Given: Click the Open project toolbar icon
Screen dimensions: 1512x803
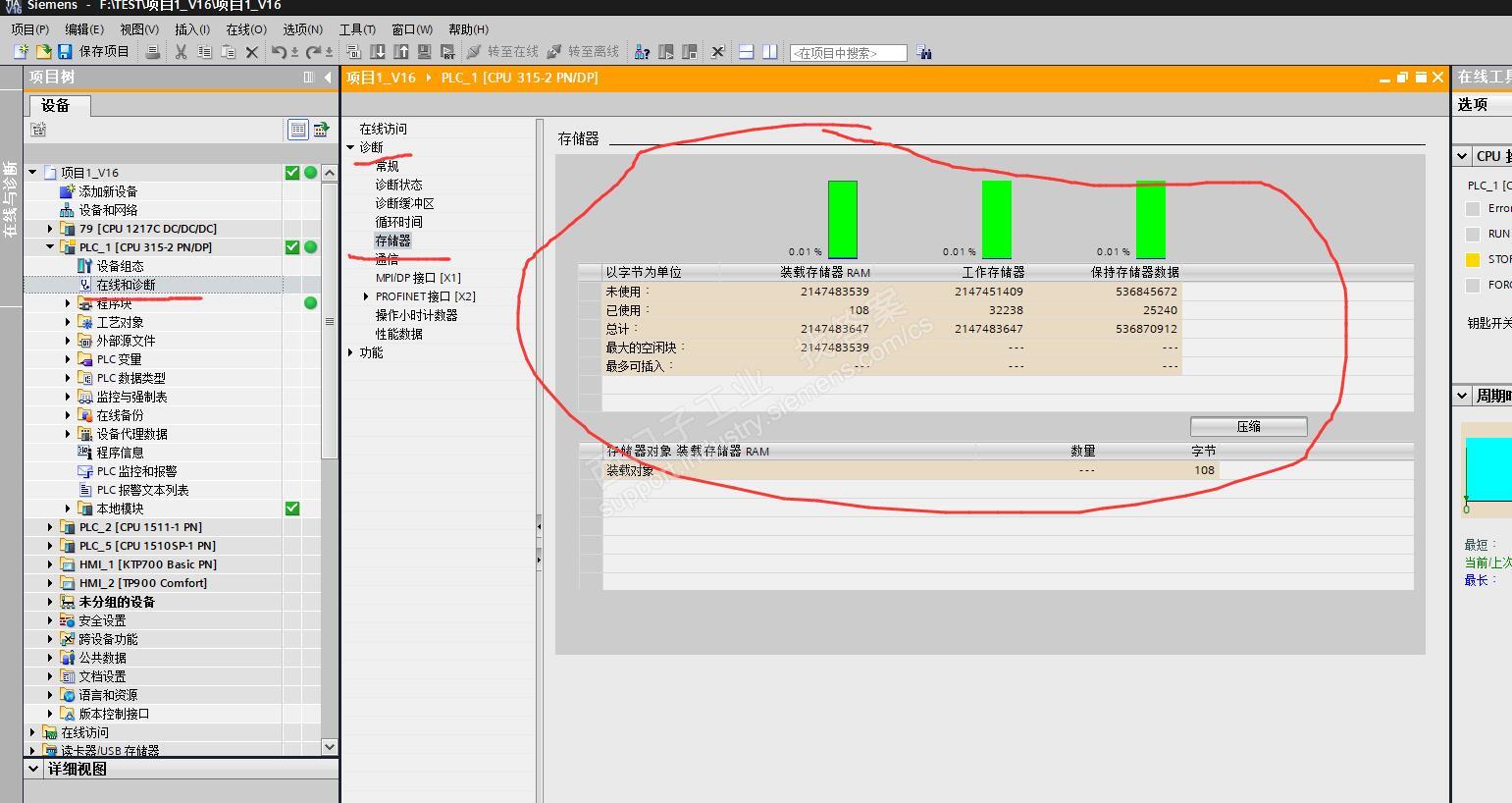Looking at the screenshot, I should [43, 52].
